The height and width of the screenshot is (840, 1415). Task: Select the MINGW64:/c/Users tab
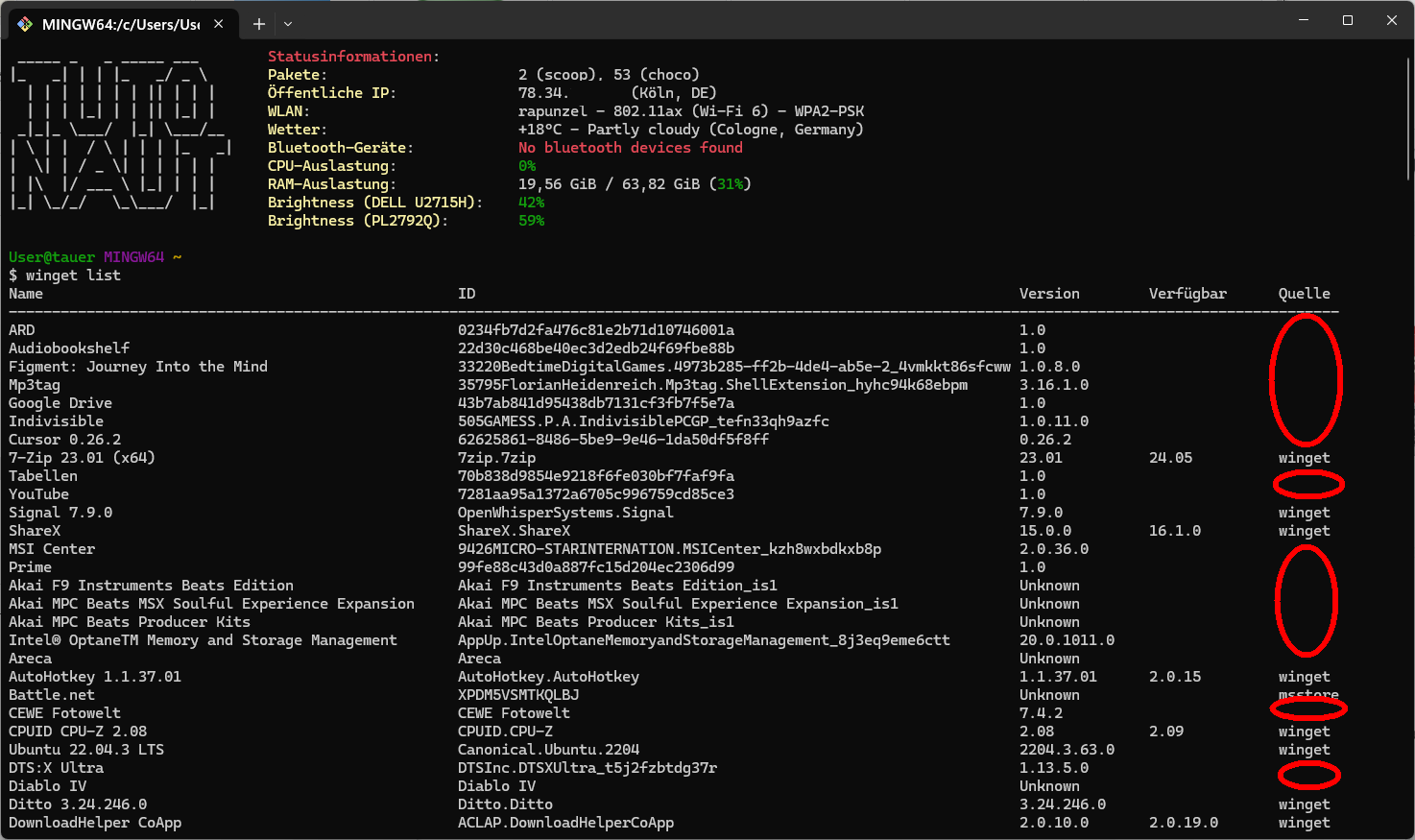121,24
